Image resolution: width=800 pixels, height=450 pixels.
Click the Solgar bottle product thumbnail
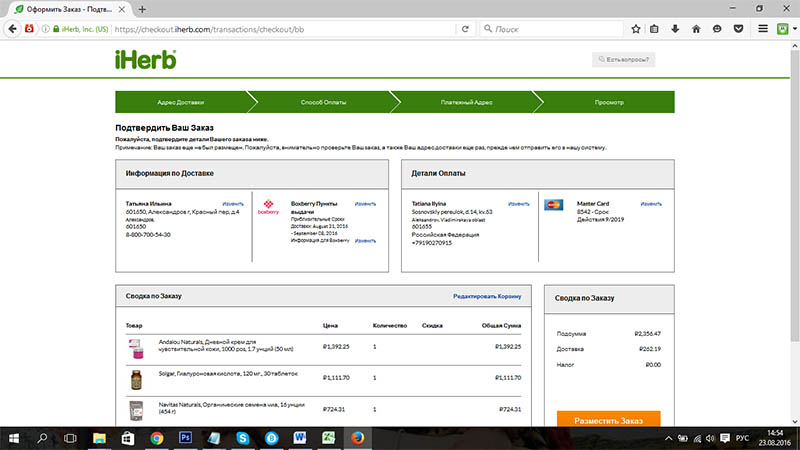click(136, 380)
